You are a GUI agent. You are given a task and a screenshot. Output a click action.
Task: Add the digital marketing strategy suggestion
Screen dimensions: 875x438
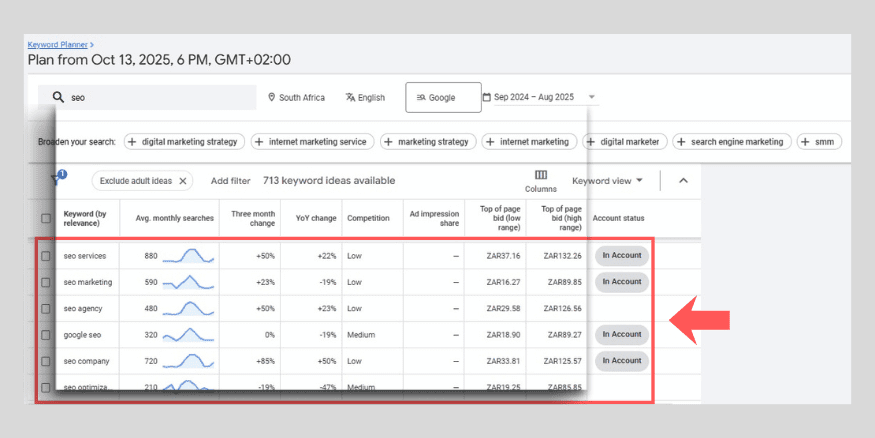pos(183,142)
